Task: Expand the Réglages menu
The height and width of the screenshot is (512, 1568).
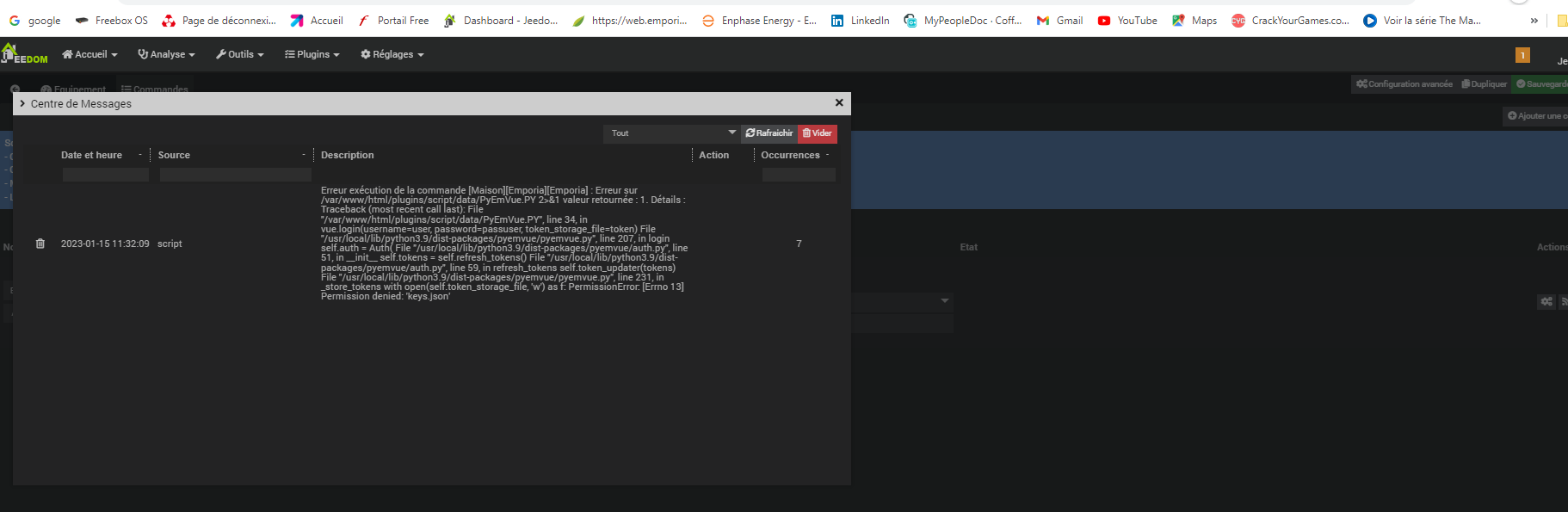Action: point(392,54)
